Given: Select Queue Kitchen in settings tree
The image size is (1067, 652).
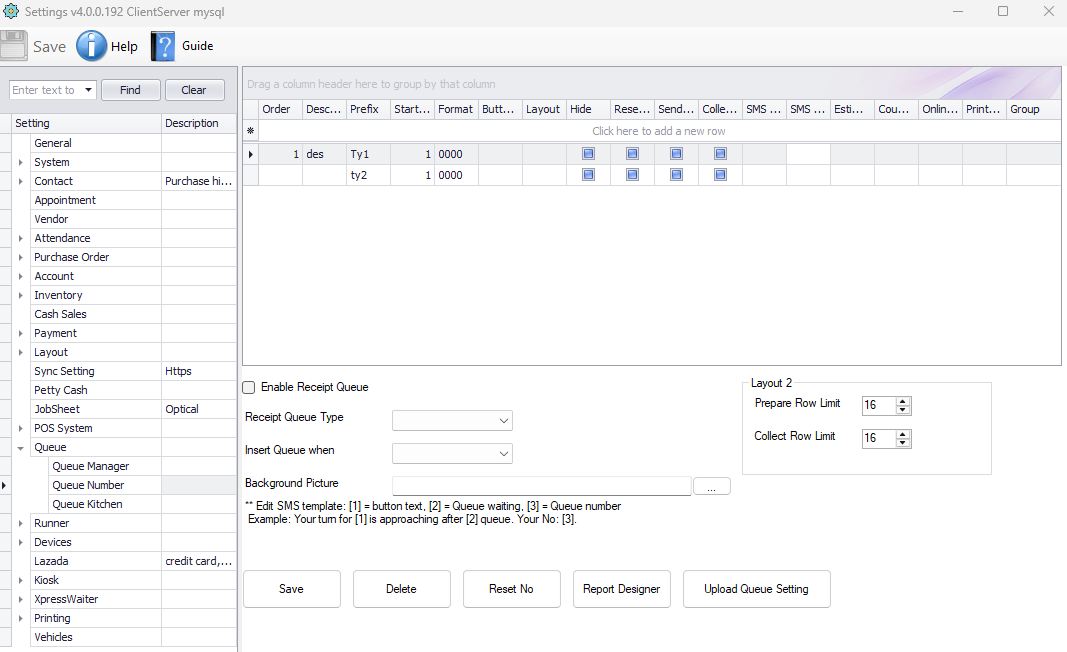Looking at the screenshot, I should tap(87, 504).
